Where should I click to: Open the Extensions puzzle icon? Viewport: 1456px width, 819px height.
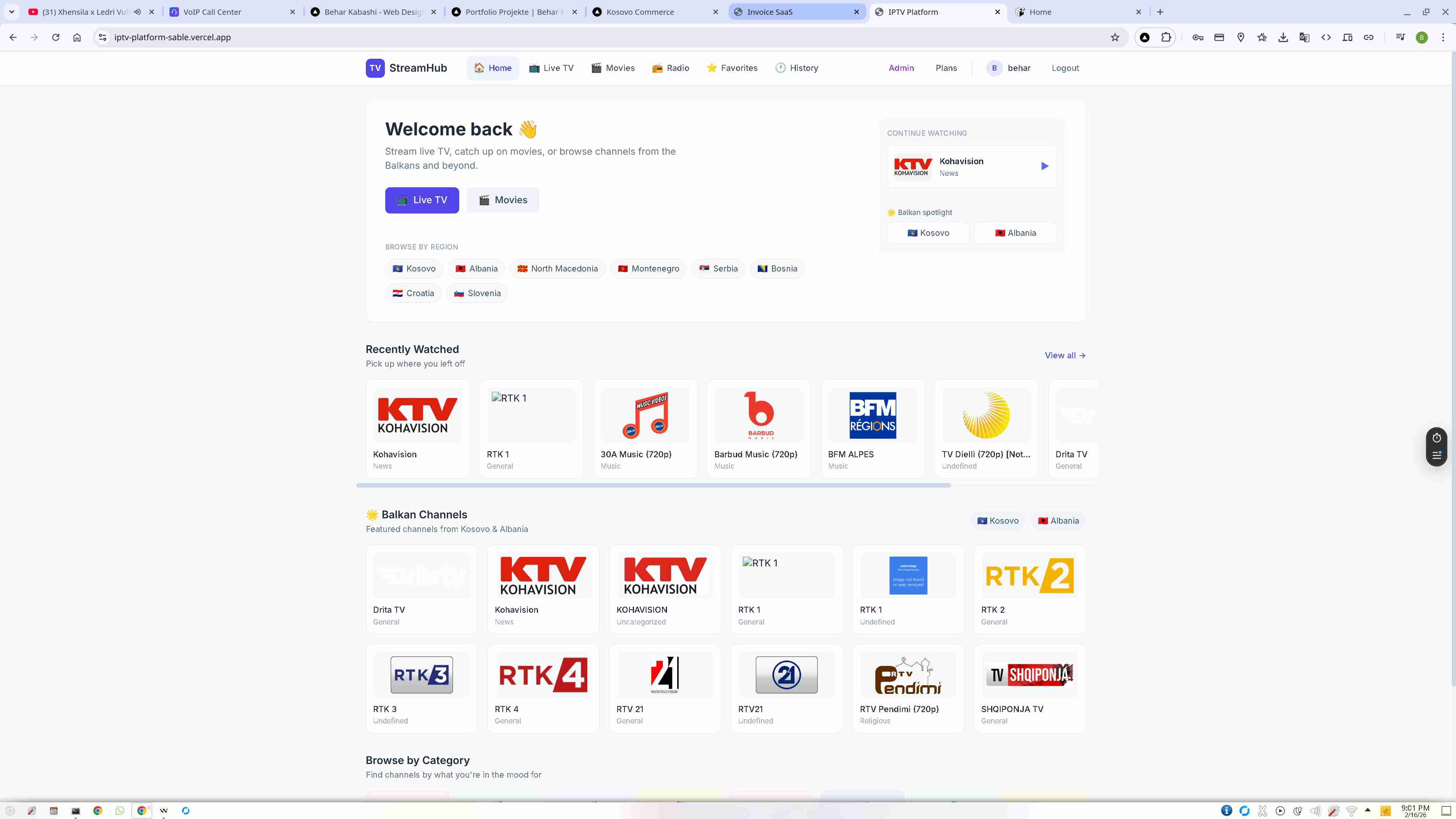pyautogui.click(x=1166, y=37)
